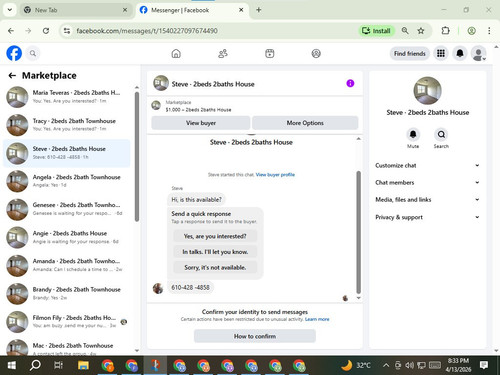Open Windows taskbar search
This screenshot has height=375, width=500.
[35, 365]
